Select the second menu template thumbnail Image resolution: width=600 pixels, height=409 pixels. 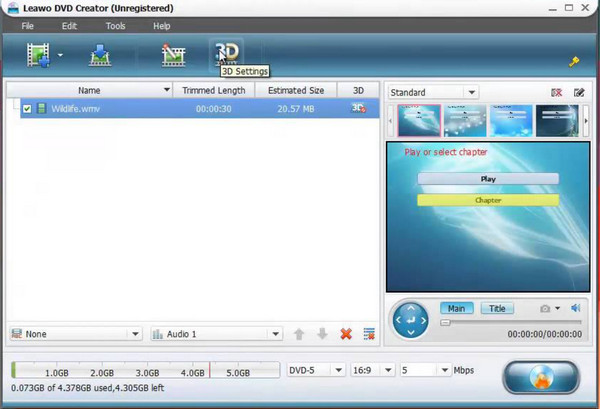pos(465,121)
